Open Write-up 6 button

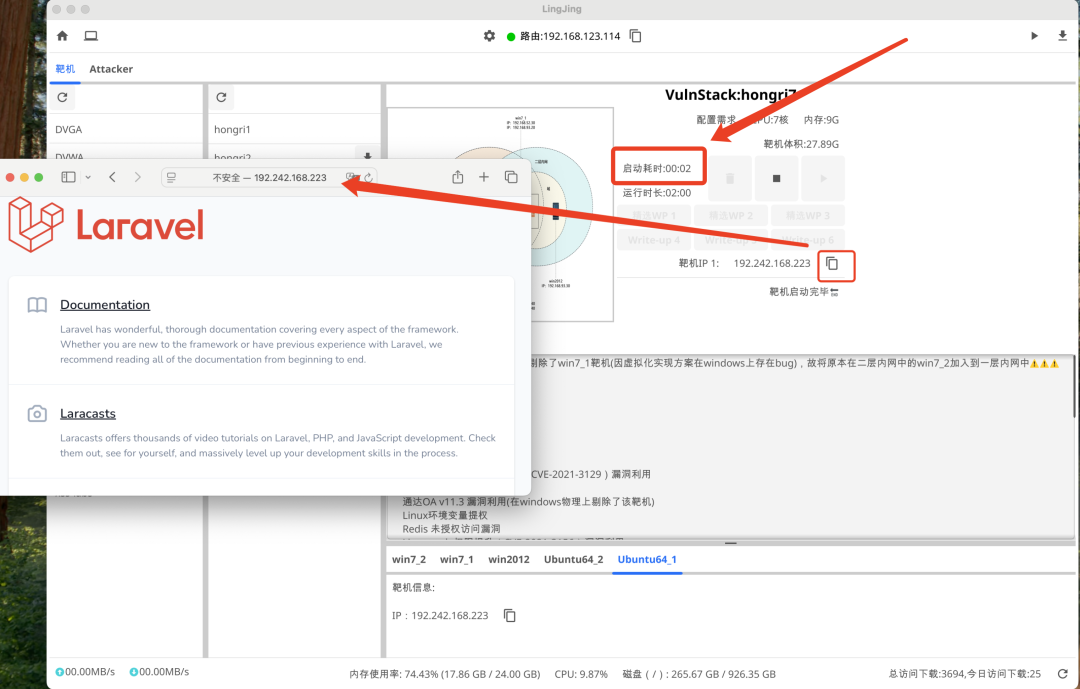pos(808,240)
